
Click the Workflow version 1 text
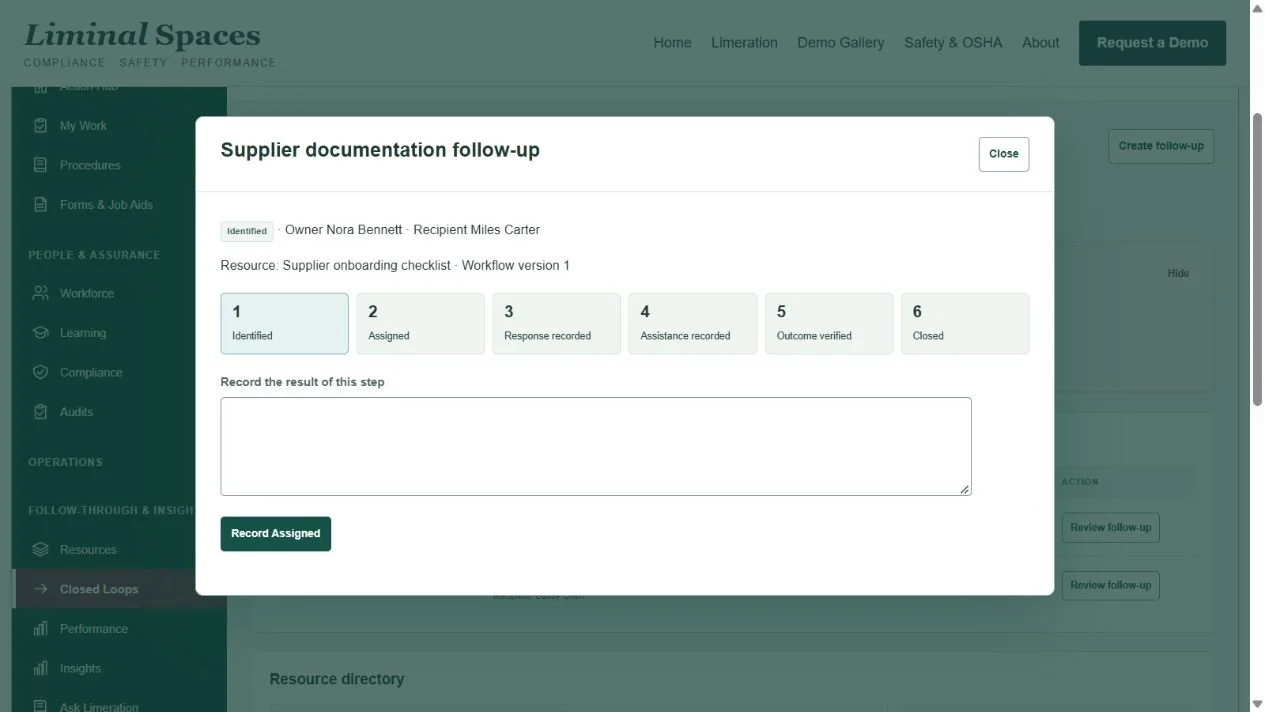click(x=515, y=266)
